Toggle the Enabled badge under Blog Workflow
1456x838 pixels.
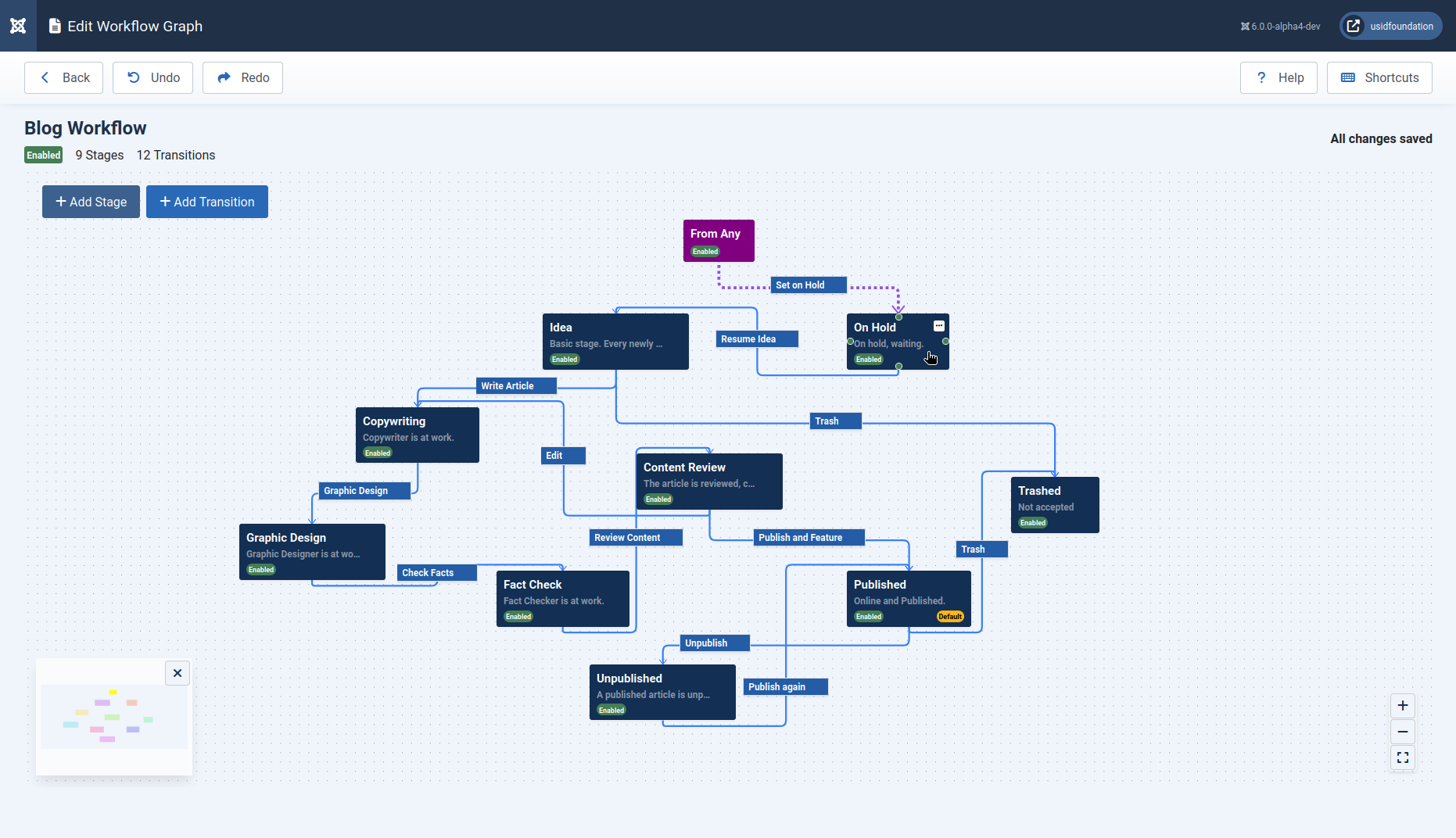point(43,155)
